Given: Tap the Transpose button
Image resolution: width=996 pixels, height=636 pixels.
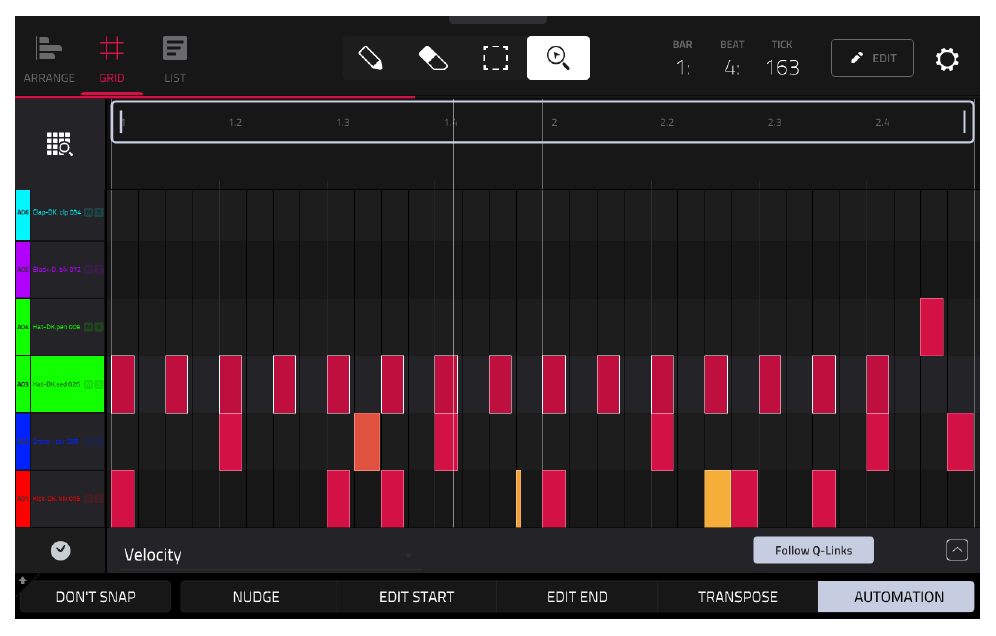Looking at the screenshot, I should pyautogui.click(x=737, y=597).
